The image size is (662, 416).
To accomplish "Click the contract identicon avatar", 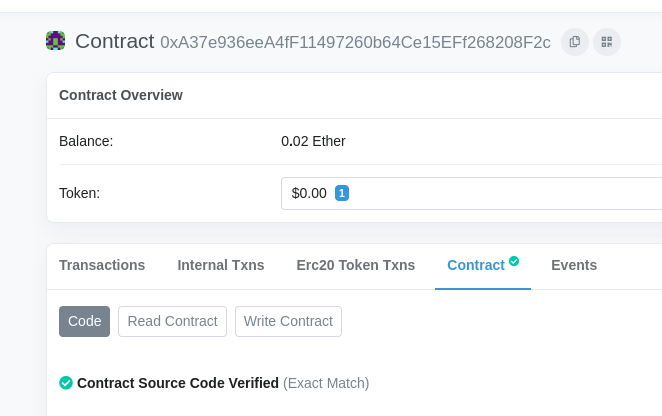I will pos(56,41).
